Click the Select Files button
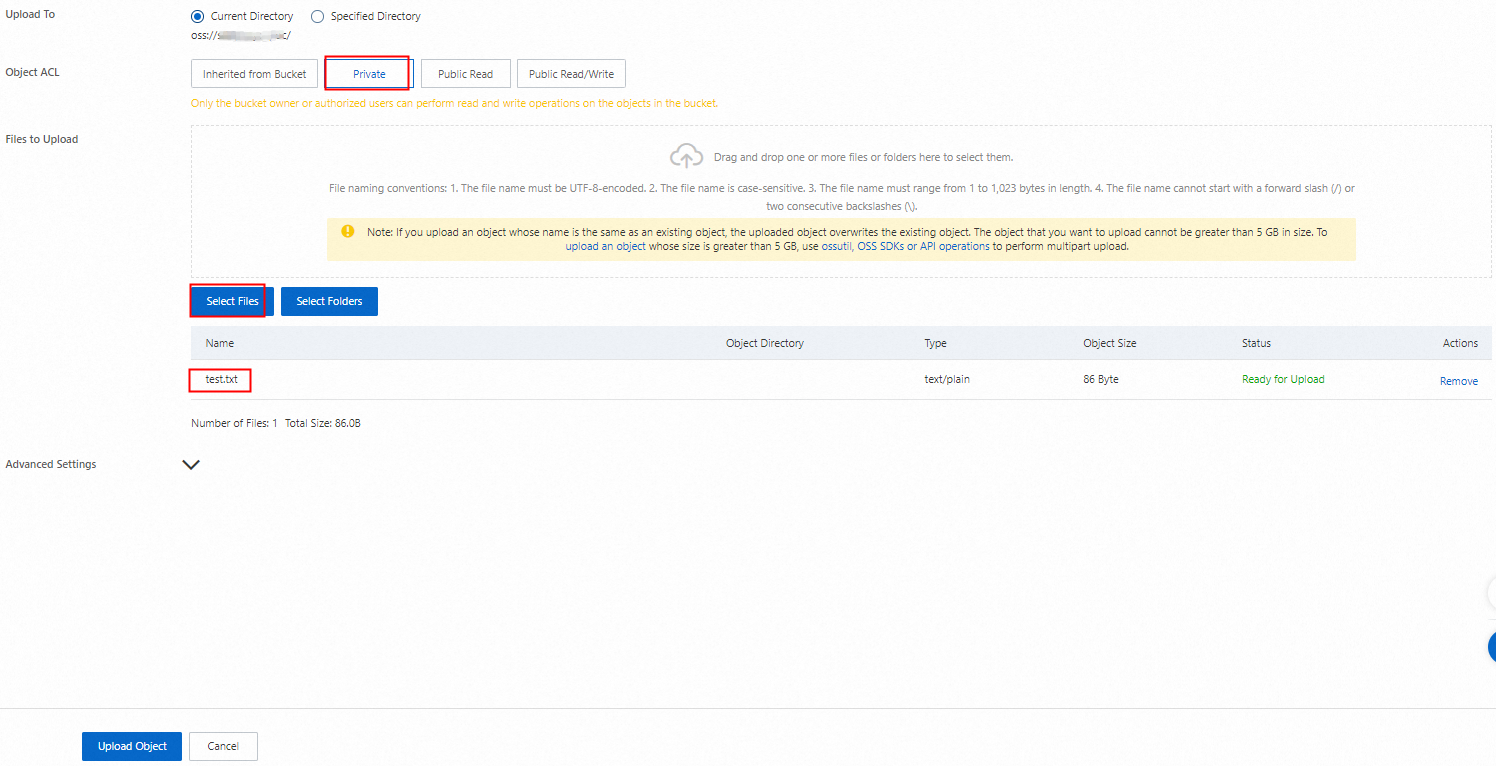The height and width of the screenshot is (766, 1496). click(x=232, y=301)
